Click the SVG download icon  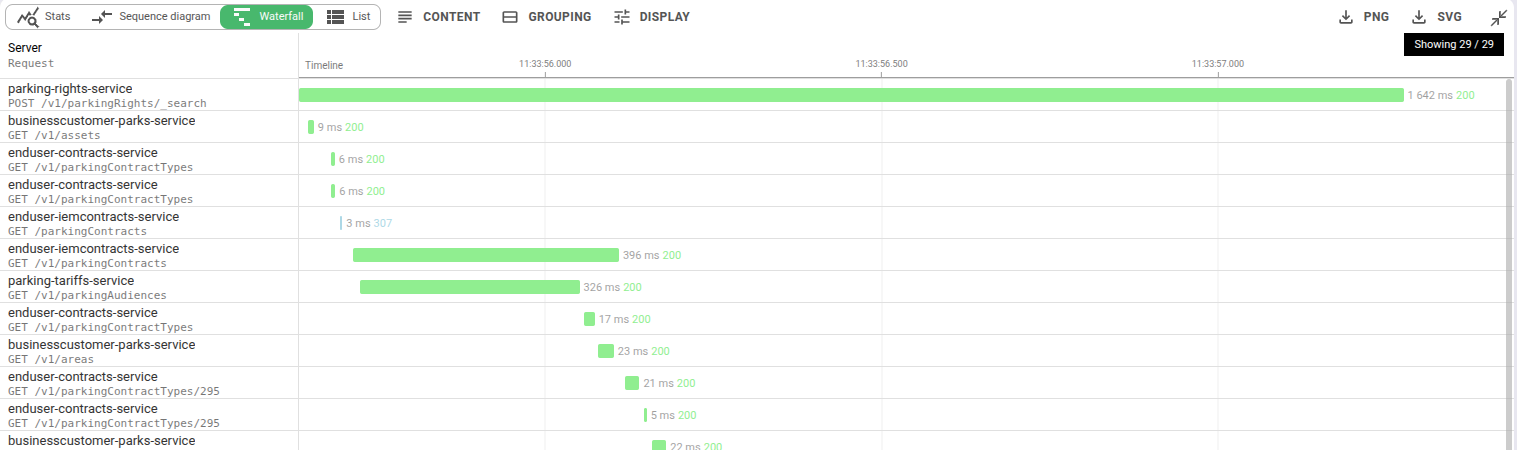click(1419, 17)
